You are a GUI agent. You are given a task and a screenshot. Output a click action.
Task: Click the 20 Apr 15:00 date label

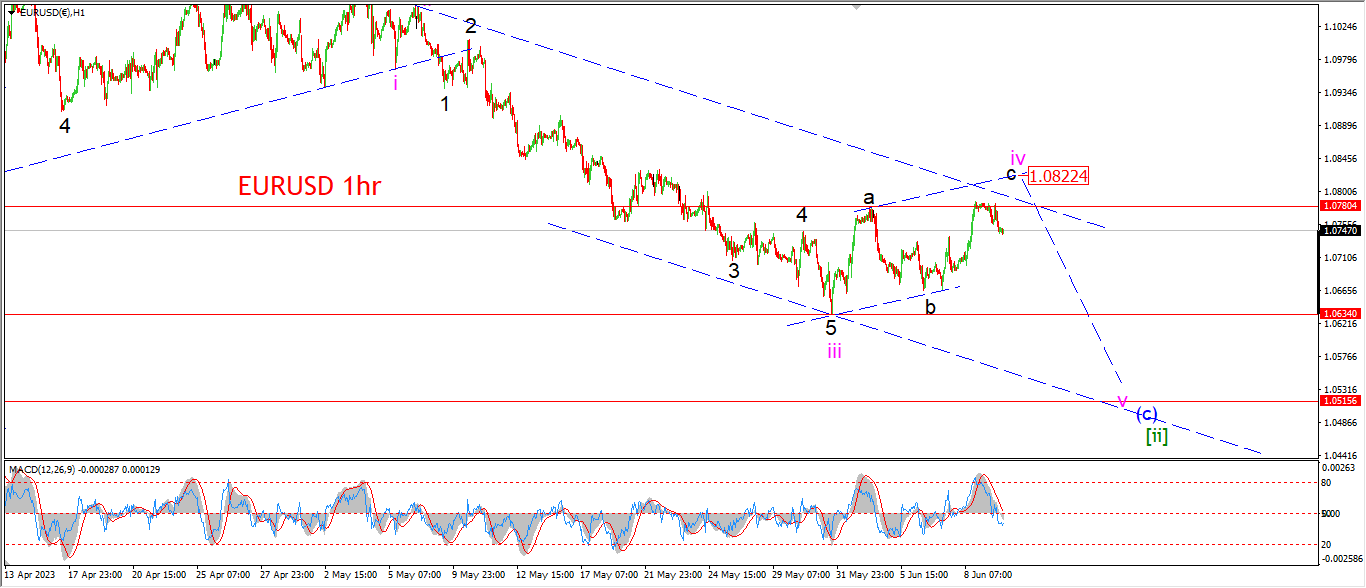point(160,576)
